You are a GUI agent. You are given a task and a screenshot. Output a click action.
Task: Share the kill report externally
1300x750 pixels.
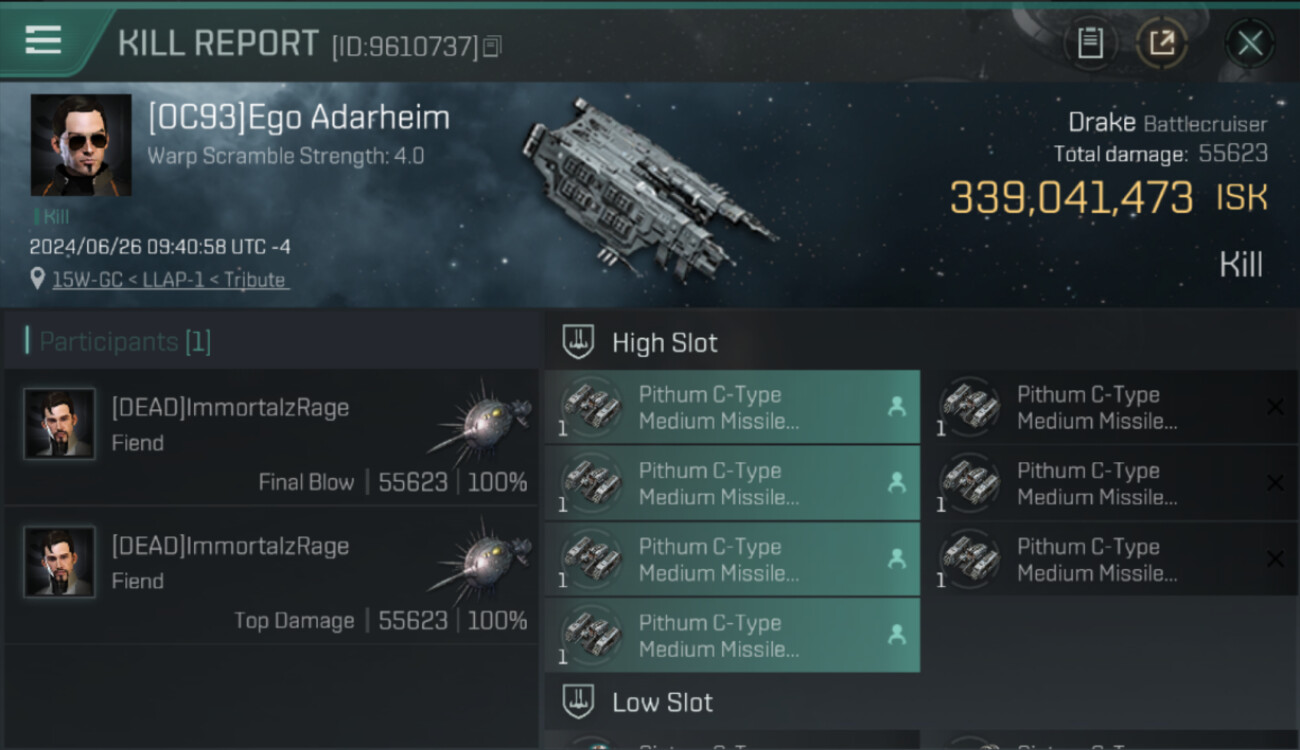coord(1161,43)
